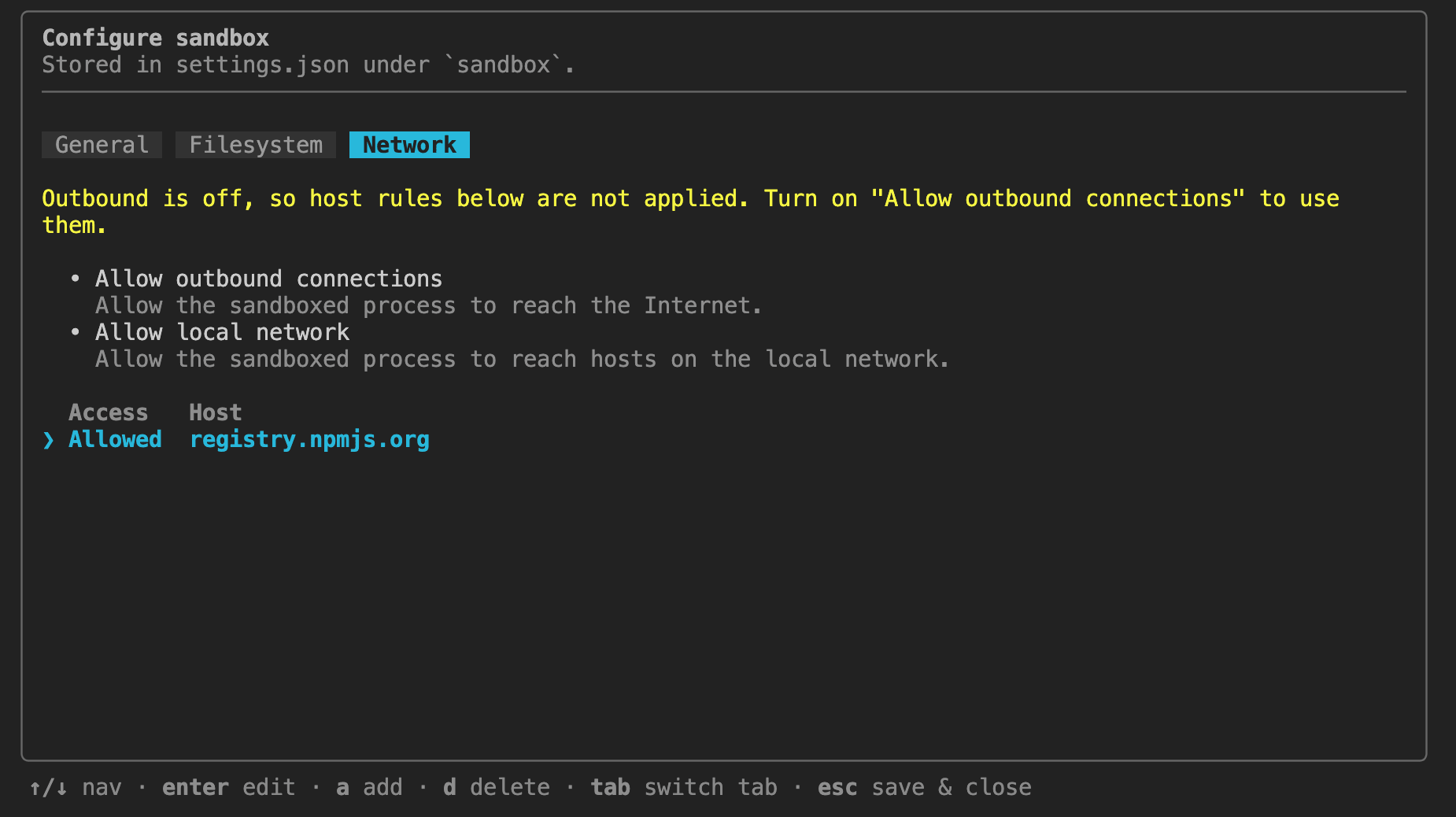The image size is (1456, 817).
Task: Click the bullet beside Allow outbound connections
Action: [x=75, y=279]
